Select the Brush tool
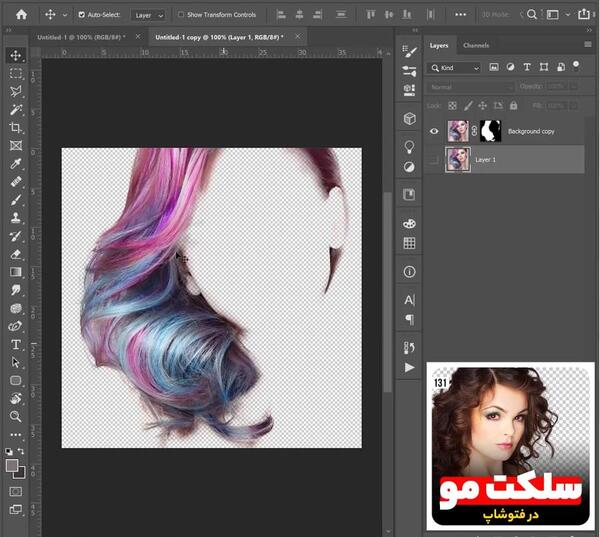This screenshot has height=537, width=600. (x=16, y=200)
